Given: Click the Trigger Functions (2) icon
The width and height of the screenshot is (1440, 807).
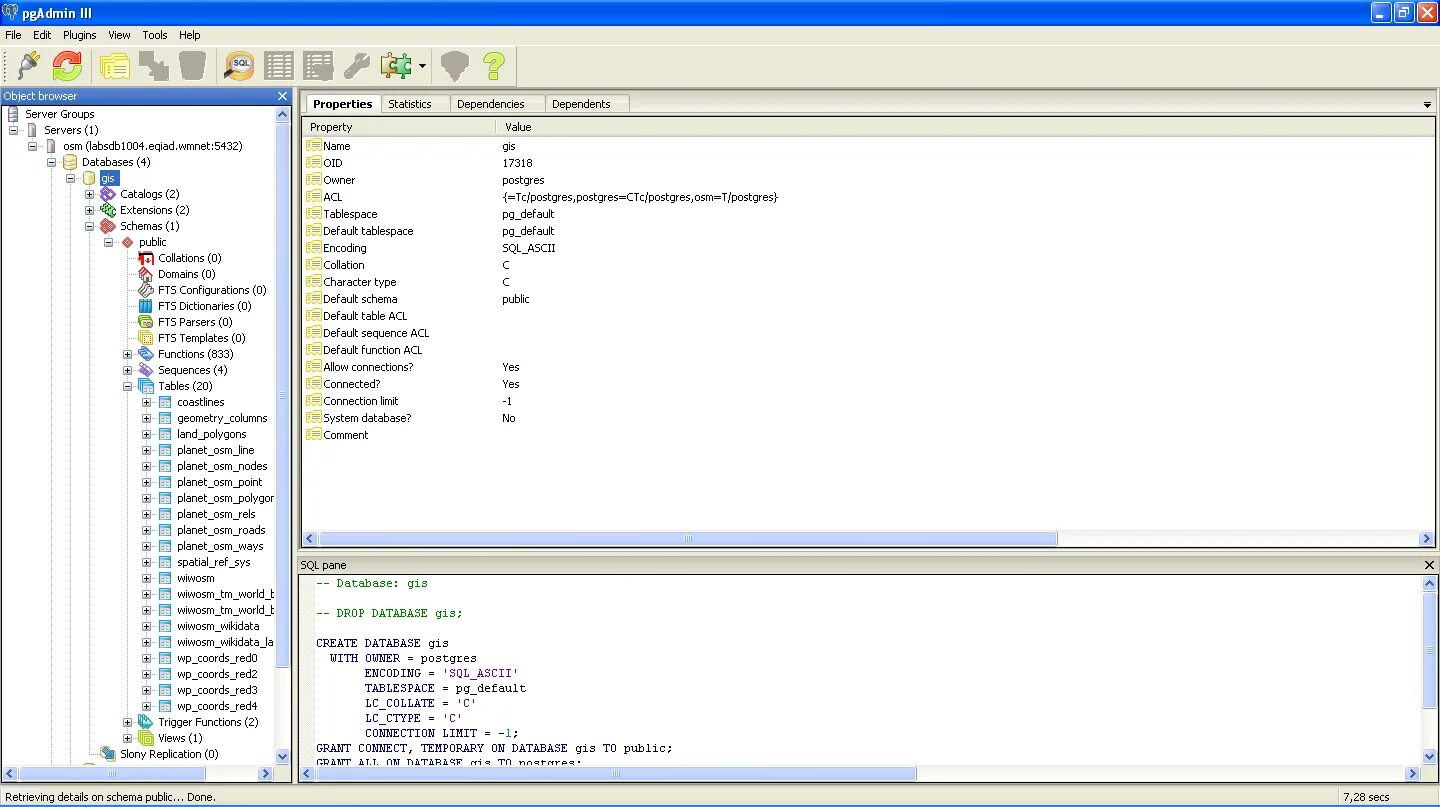Looking at the screenshot, I should click(146, 722).
